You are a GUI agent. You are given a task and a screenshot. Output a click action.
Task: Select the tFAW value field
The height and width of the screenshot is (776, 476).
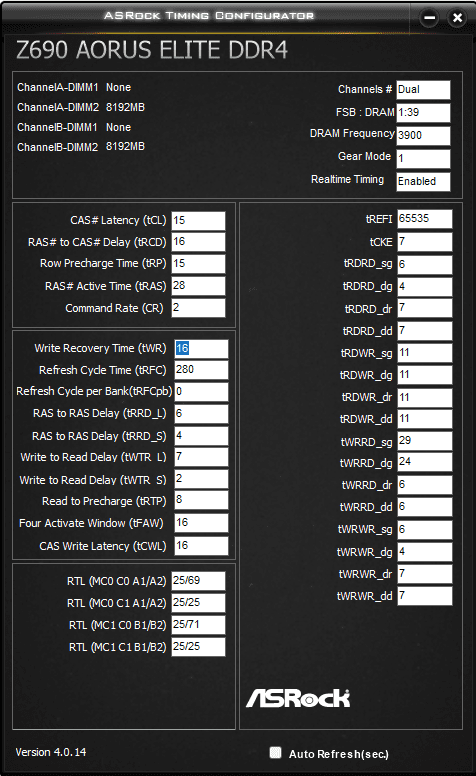(201, 523)
